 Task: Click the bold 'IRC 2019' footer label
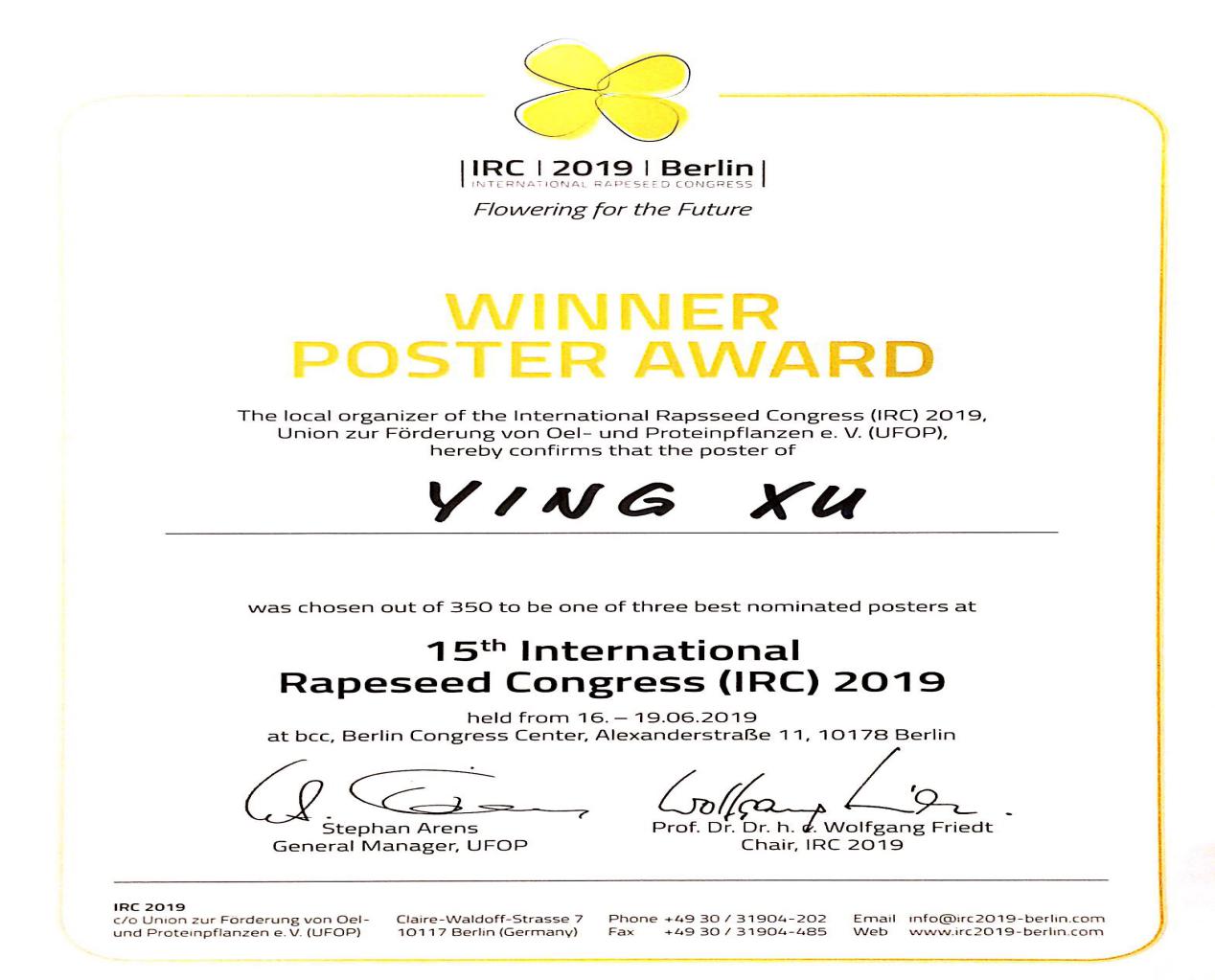click(149, 906)
